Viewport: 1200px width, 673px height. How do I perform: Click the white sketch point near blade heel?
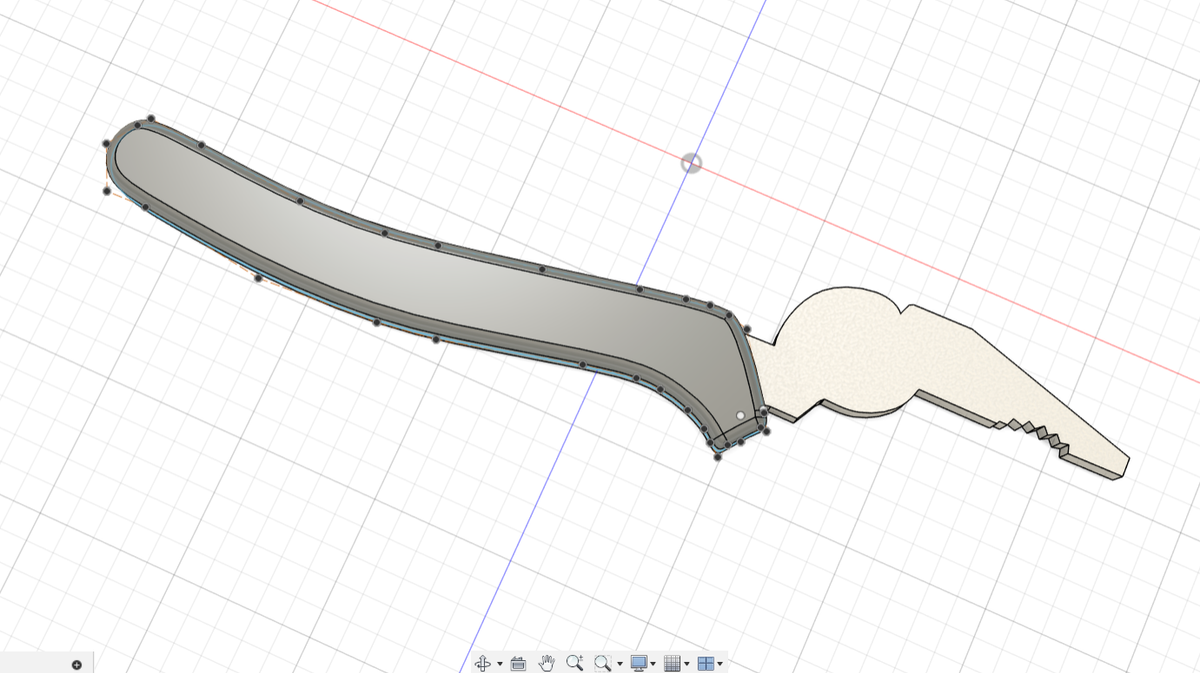(740, 414)
